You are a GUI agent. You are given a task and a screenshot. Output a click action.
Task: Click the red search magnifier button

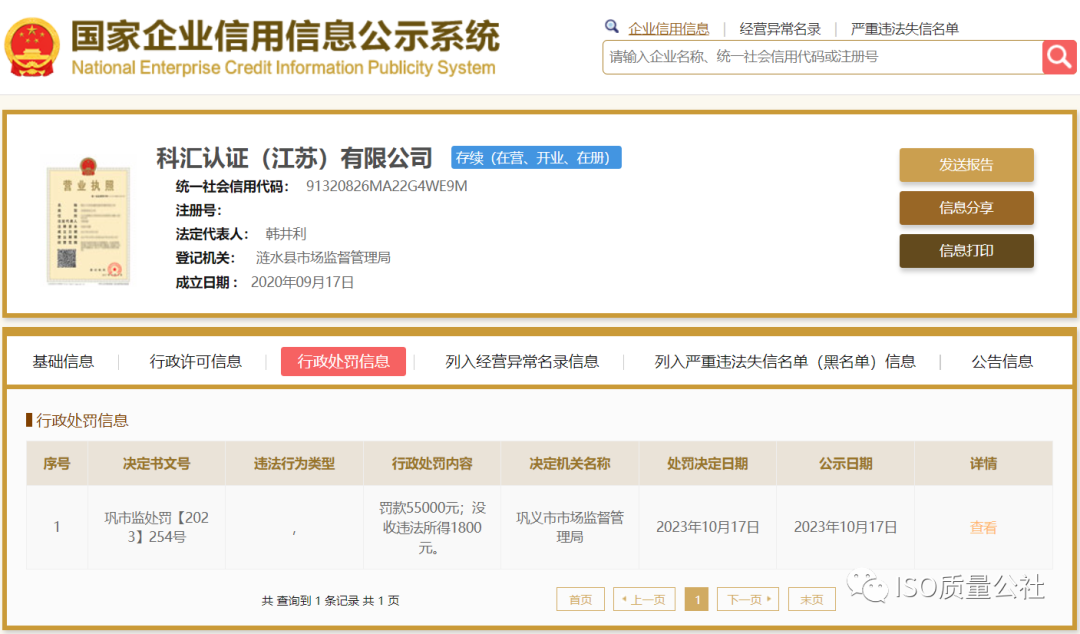click(1059, 57)
